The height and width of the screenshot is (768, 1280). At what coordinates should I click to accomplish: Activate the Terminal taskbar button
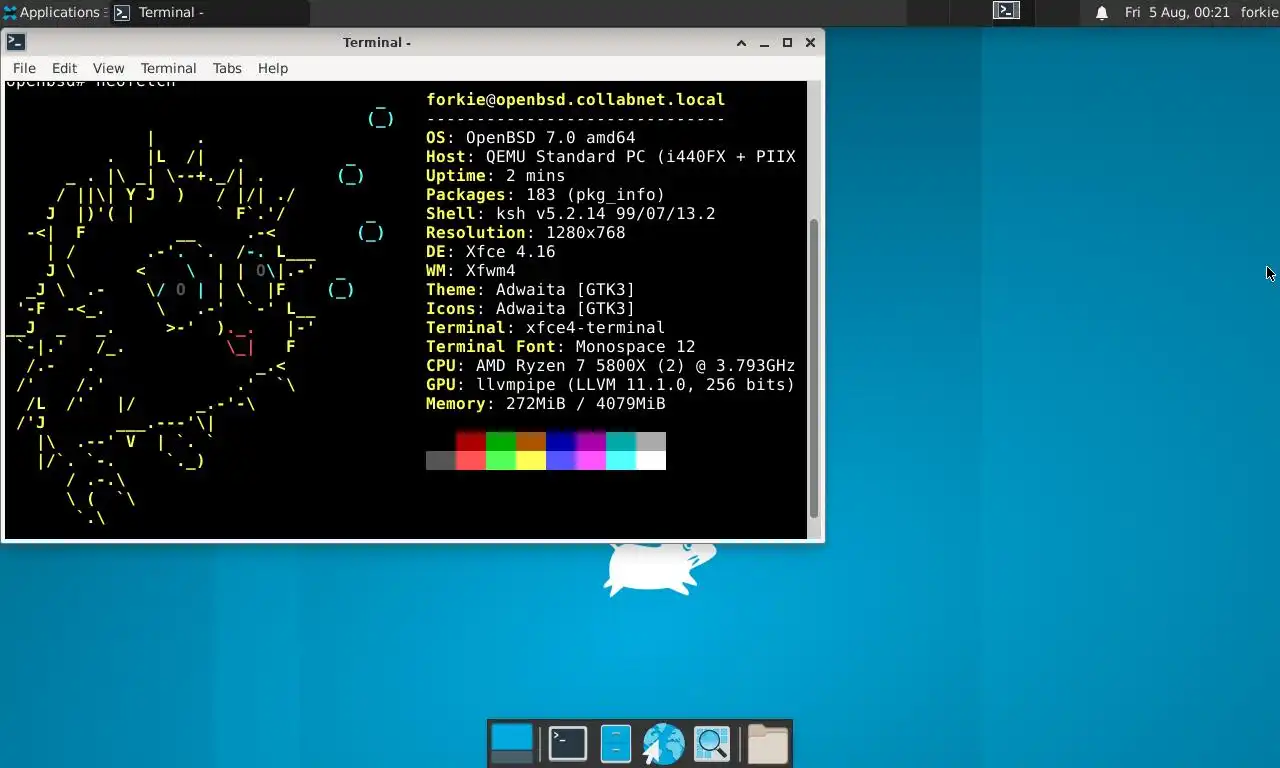210,13
